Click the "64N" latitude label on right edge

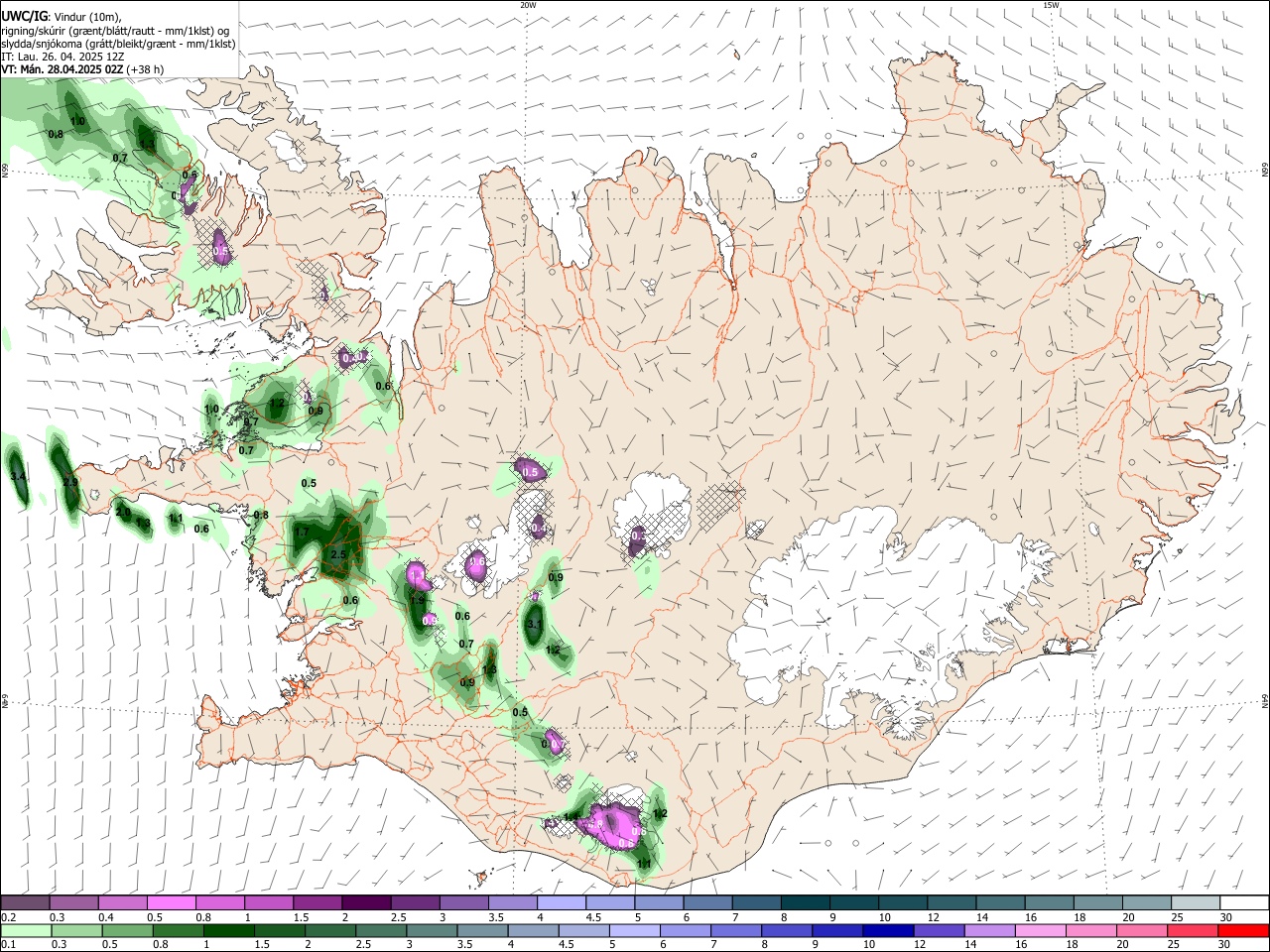coord(1265,701)
